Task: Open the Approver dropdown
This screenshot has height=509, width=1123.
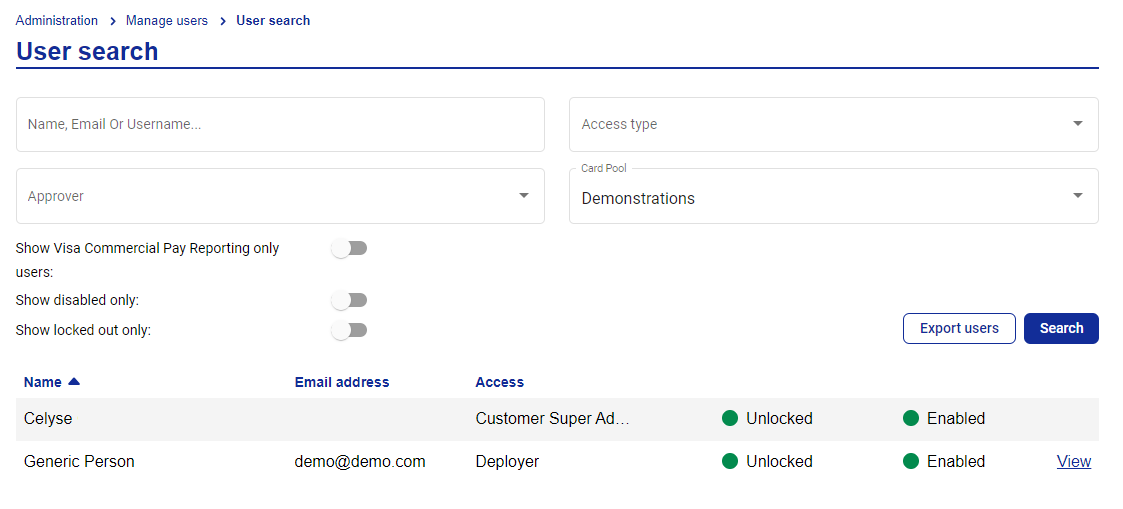Action: point(280,195)
